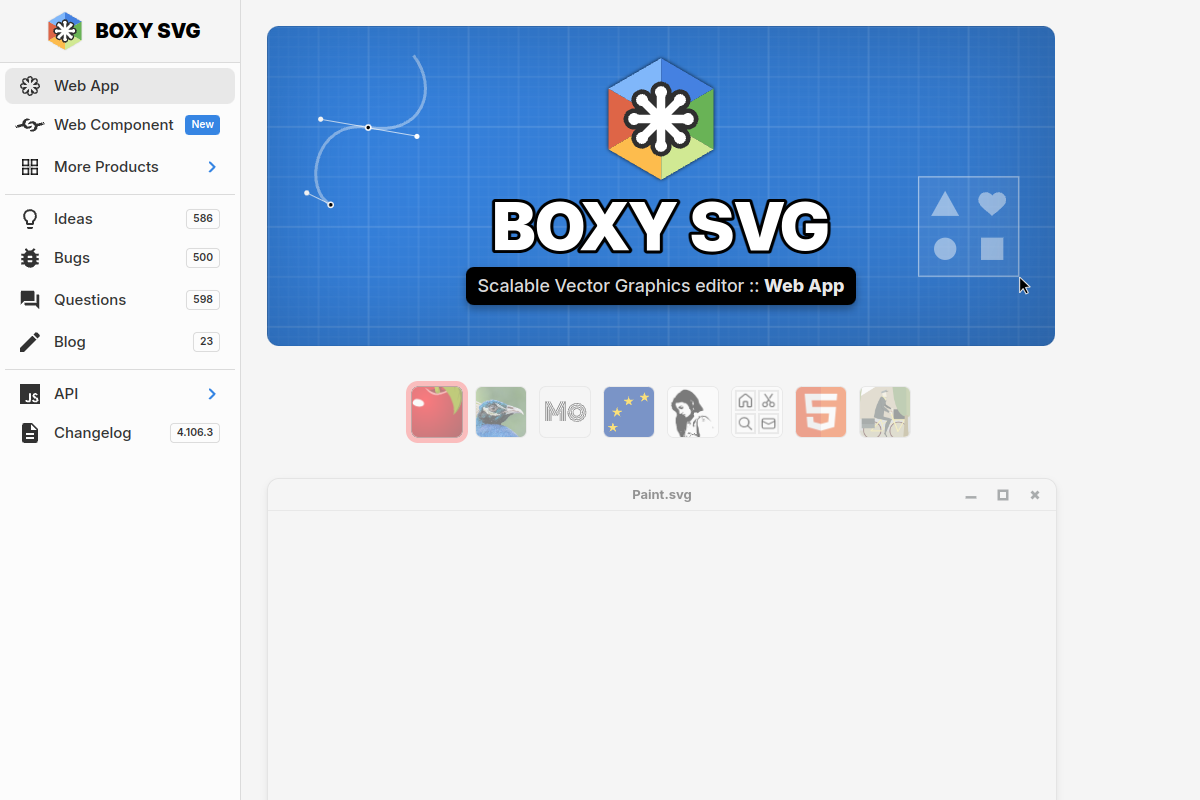Click the large BOXY SVG banner title
Image resolution: width=1200 pixels, height=800 pixels.
click(x=661, y=226)
